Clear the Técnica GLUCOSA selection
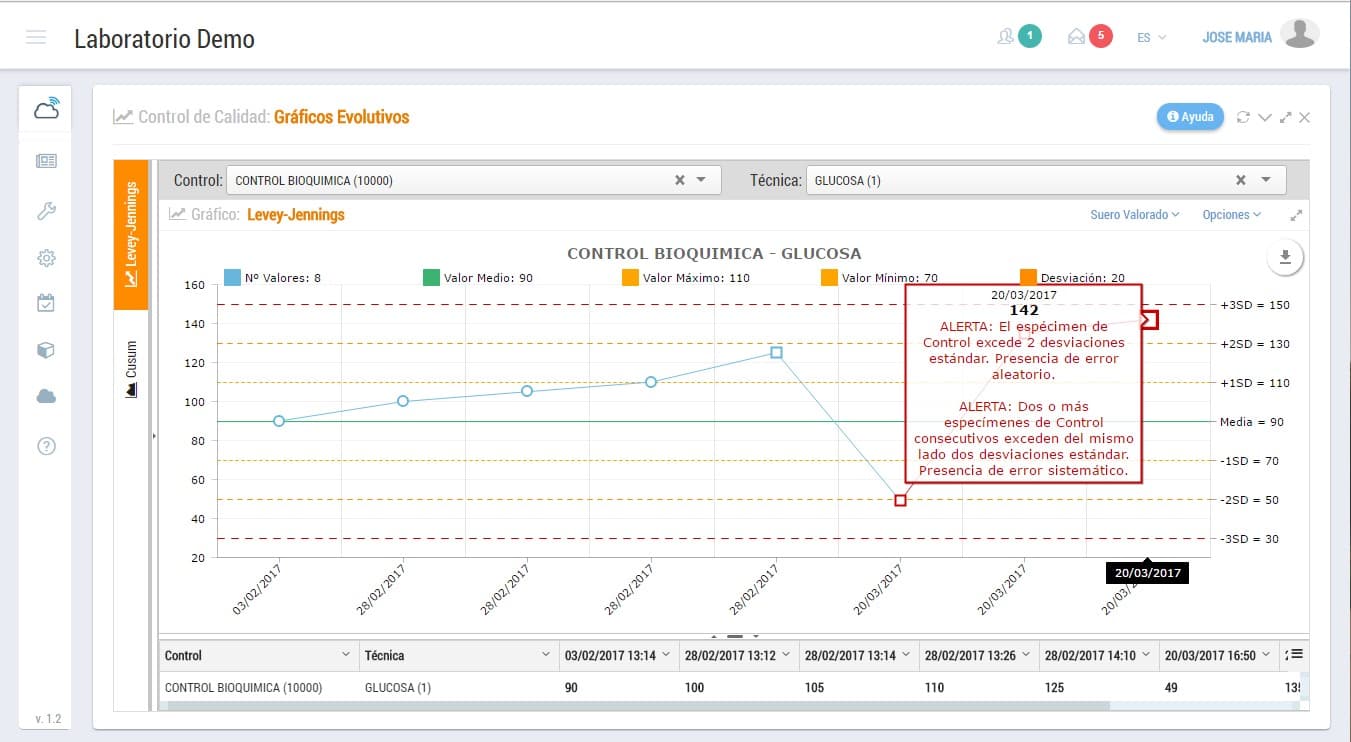1351x742 pixels. click(1240, 180)
